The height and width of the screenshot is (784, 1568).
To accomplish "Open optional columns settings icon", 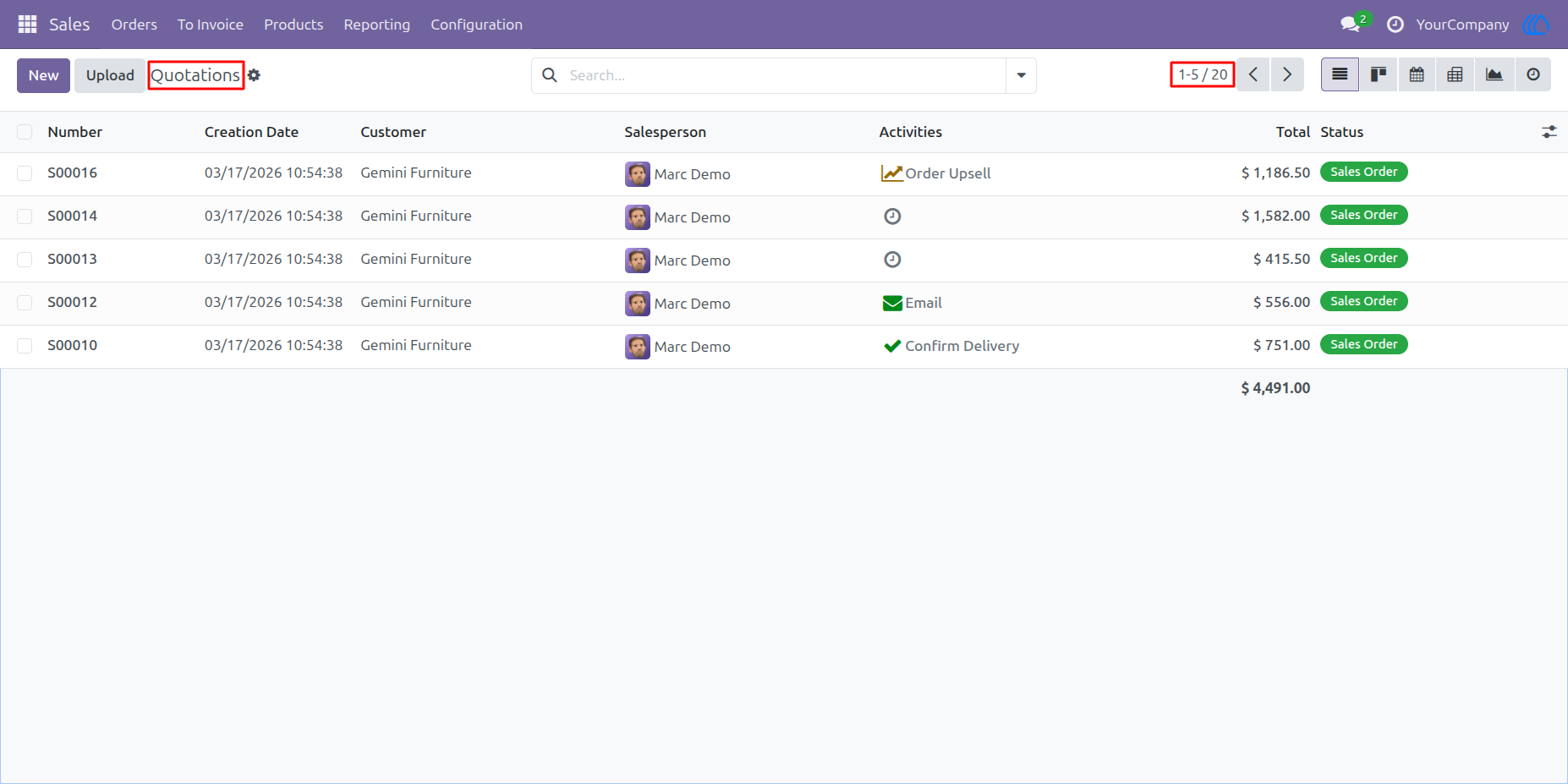I will click(1549, 132).
